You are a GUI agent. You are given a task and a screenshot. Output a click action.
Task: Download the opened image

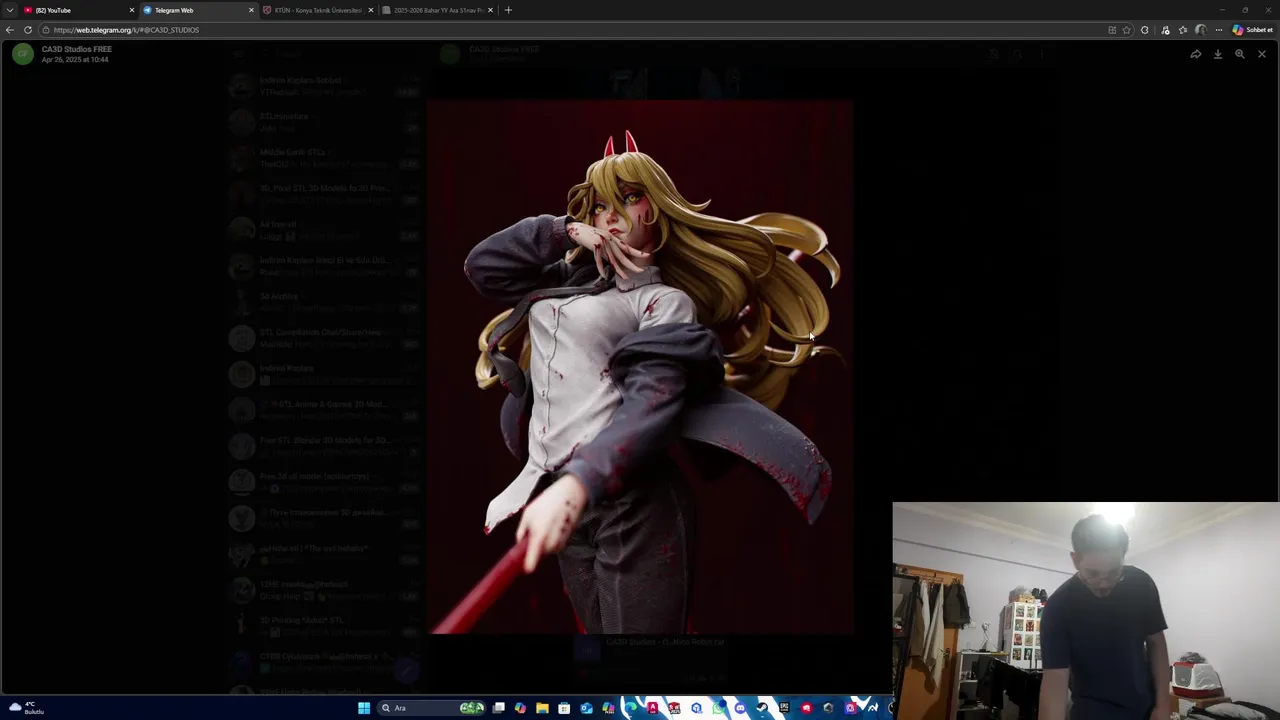[1218, 54]
